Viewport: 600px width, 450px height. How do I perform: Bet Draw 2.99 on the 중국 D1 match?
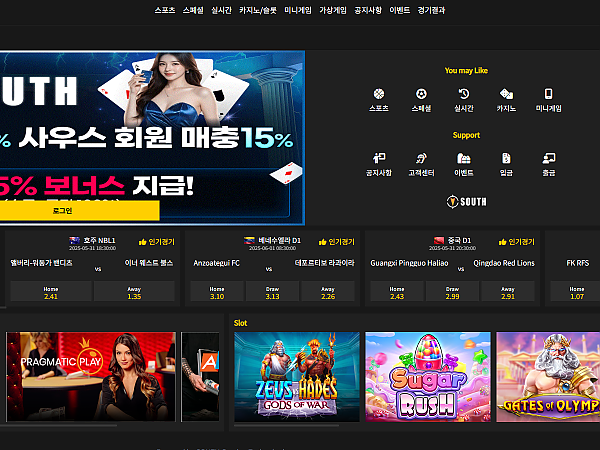pos(452,292)
